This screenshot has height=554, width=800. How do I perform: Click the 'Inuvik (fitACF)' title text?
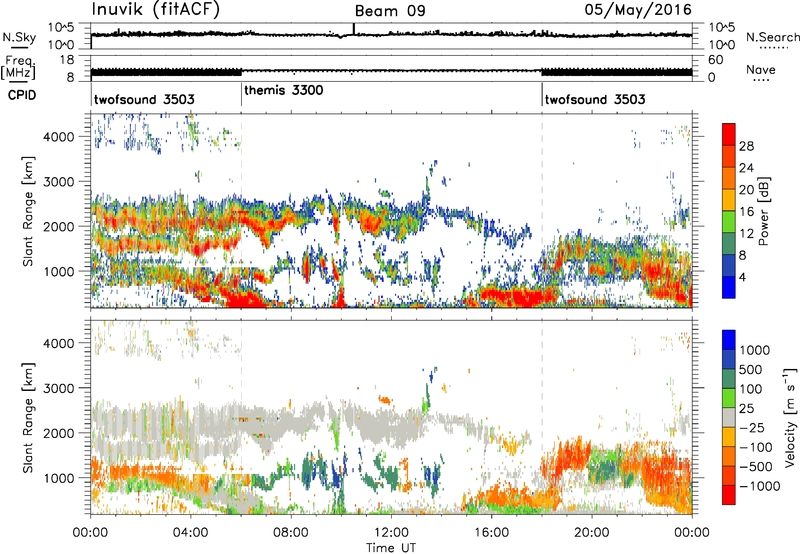(x=156, y=10)
